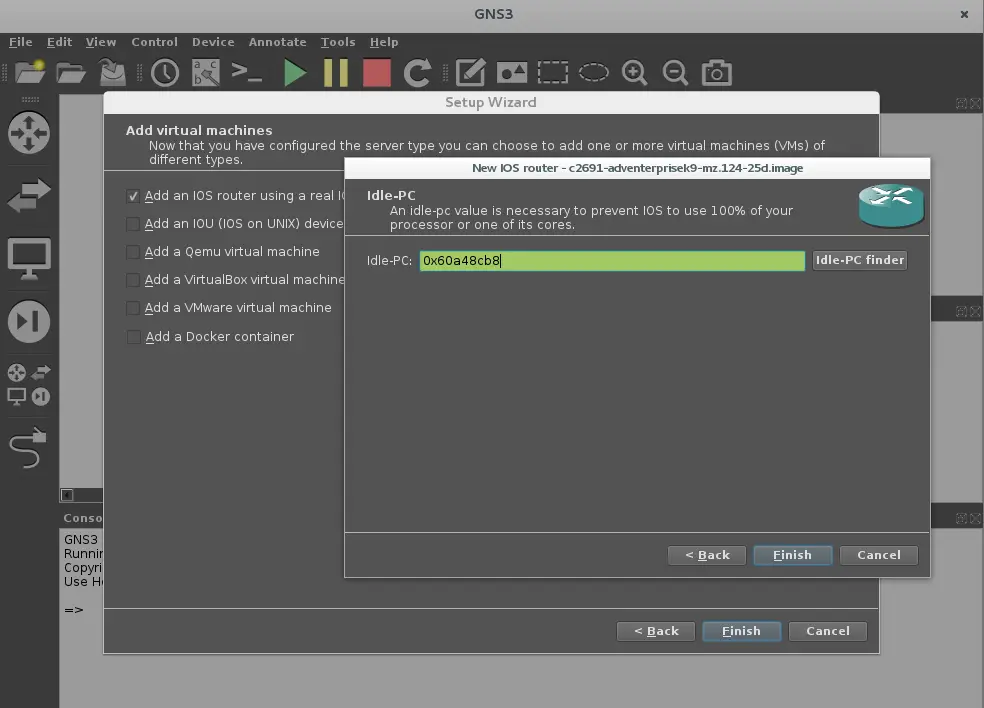
Task: Click the Zoom out magnifier icon
Action: [675, 73]
